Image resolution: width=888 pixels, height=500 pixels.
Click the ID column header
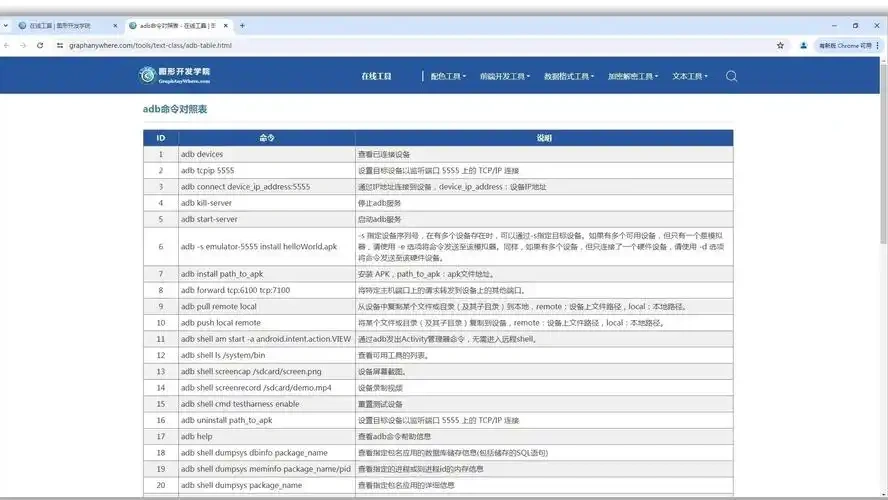click(x=161, y=138)
